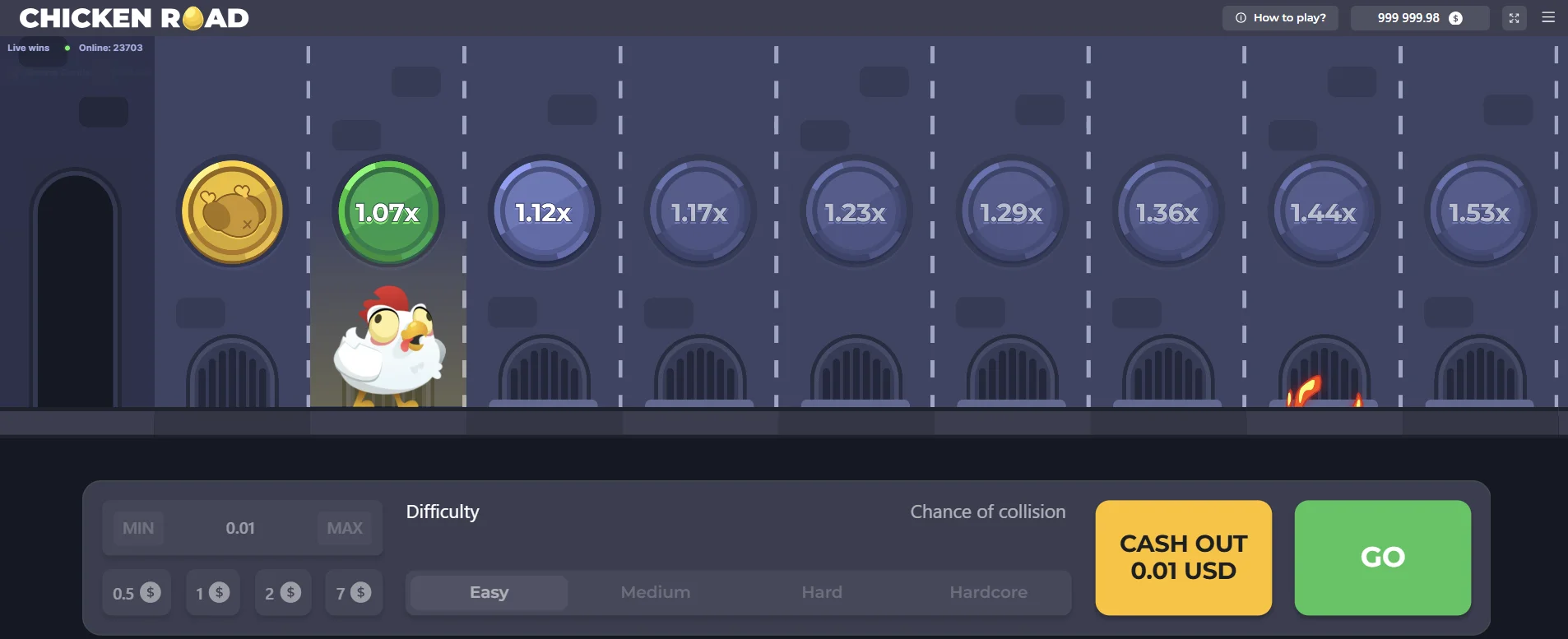
Task: Click the 1.53x multiplier coin
Action: [x=1479, y=212]
